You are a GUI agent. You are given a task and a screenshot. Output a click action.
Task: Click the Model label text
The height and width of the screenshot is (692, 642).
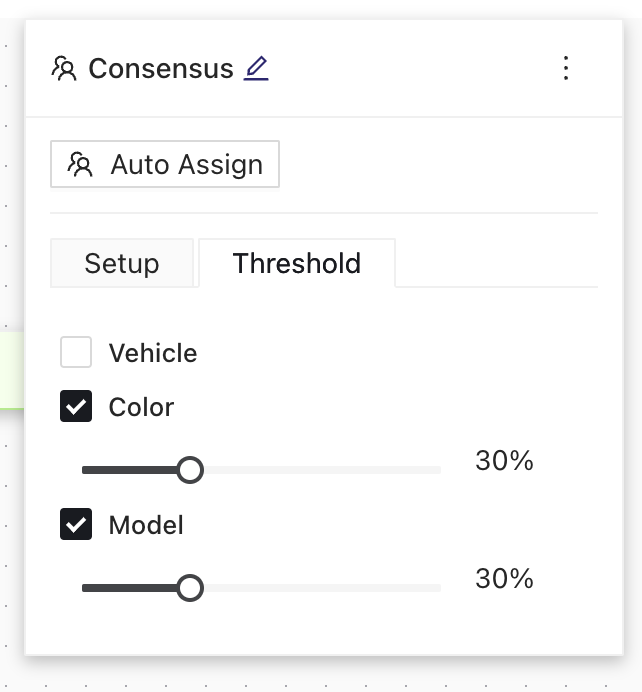tap(146, 525)
